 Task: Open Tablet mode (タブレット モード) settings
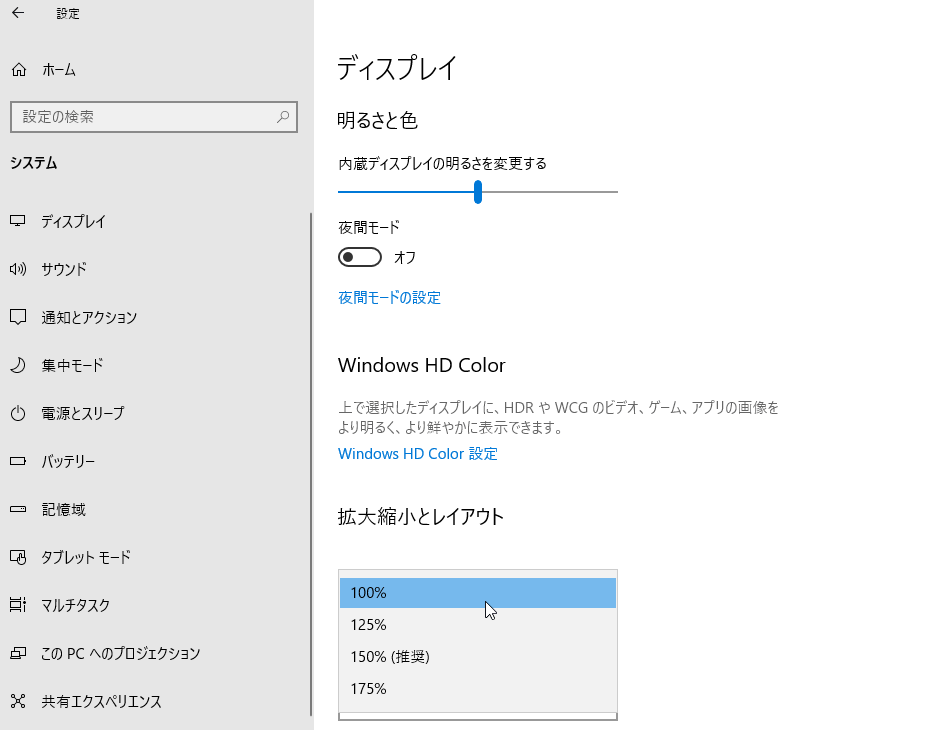coord(86,557)
